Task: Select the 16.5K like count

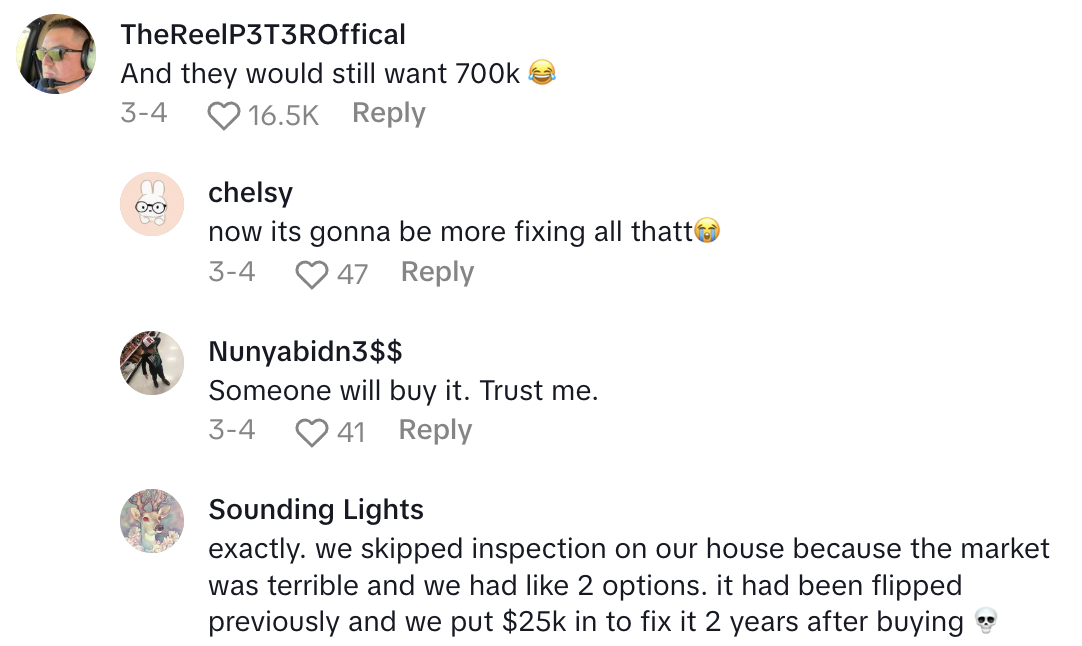Action: 283,116
